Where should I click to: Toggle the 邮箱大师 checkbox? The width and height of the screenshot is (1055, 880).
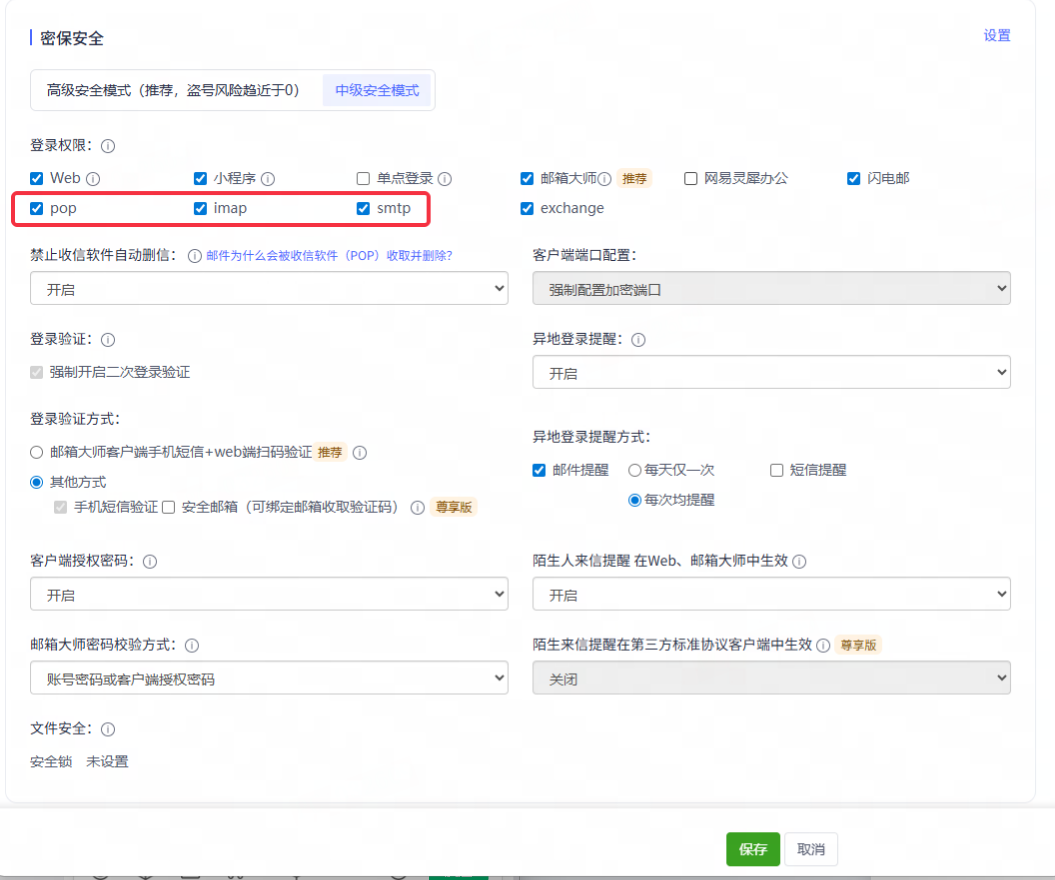coord(527,178)
